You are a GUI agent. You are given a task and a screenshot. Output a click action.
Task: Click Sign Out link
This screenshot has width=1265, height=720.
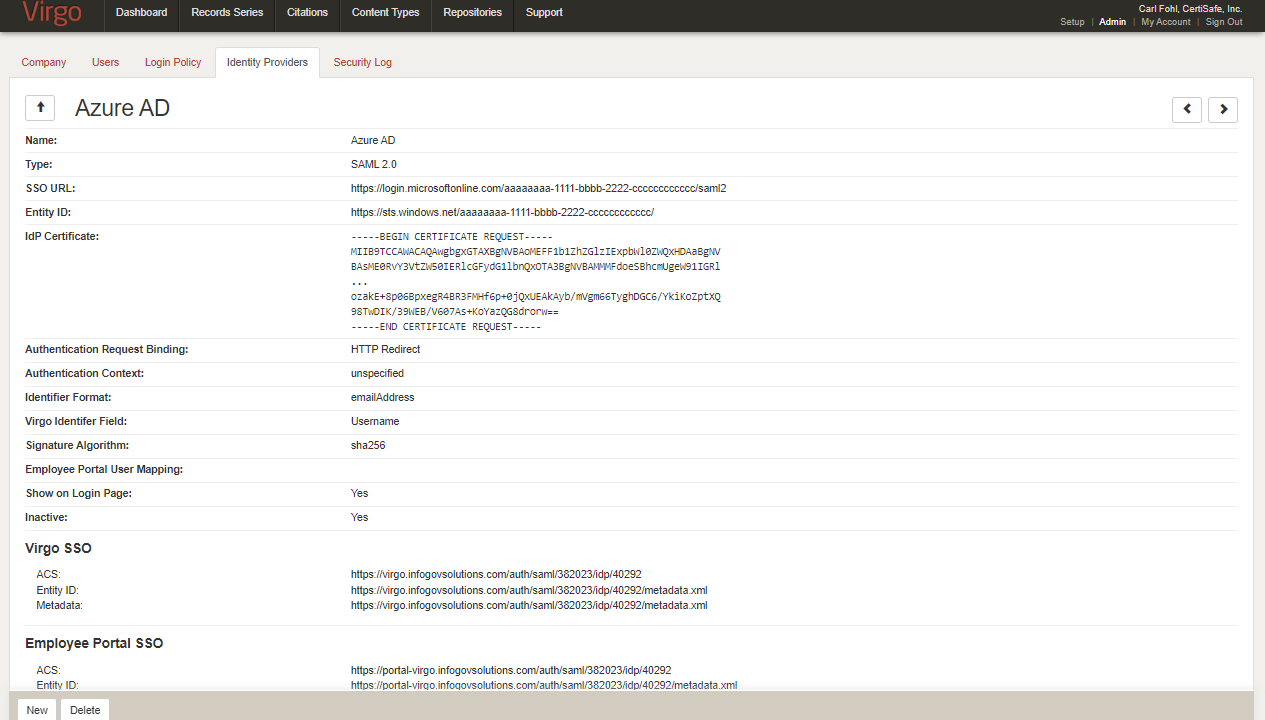click(x=1224, y=22)
